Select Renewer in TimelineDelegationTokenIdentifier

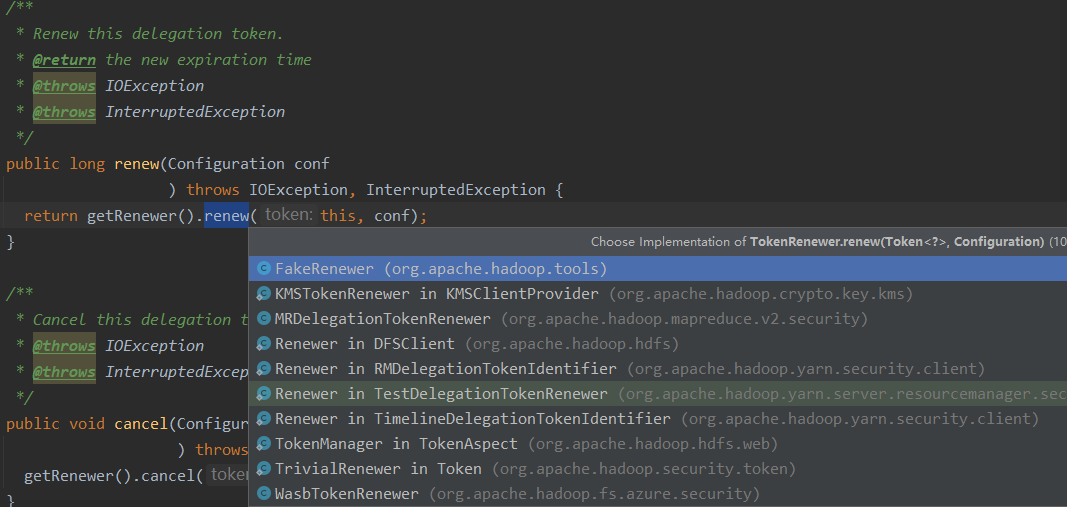click(x=658, y=419)
